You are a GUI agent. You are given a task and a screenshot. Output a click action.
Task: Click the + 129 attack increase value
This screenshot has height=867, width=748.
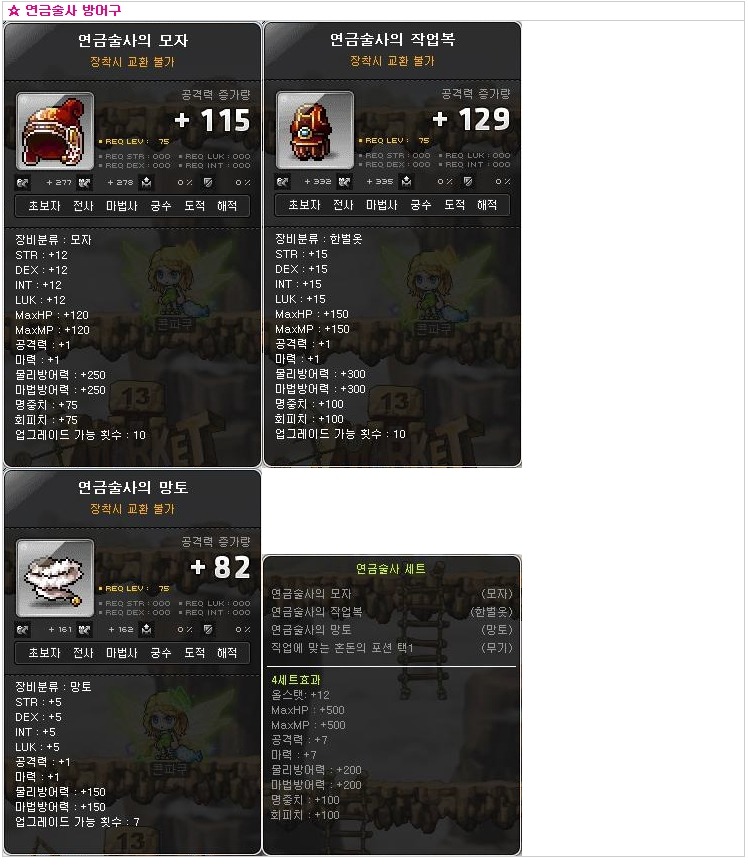(x=471, y=119)
